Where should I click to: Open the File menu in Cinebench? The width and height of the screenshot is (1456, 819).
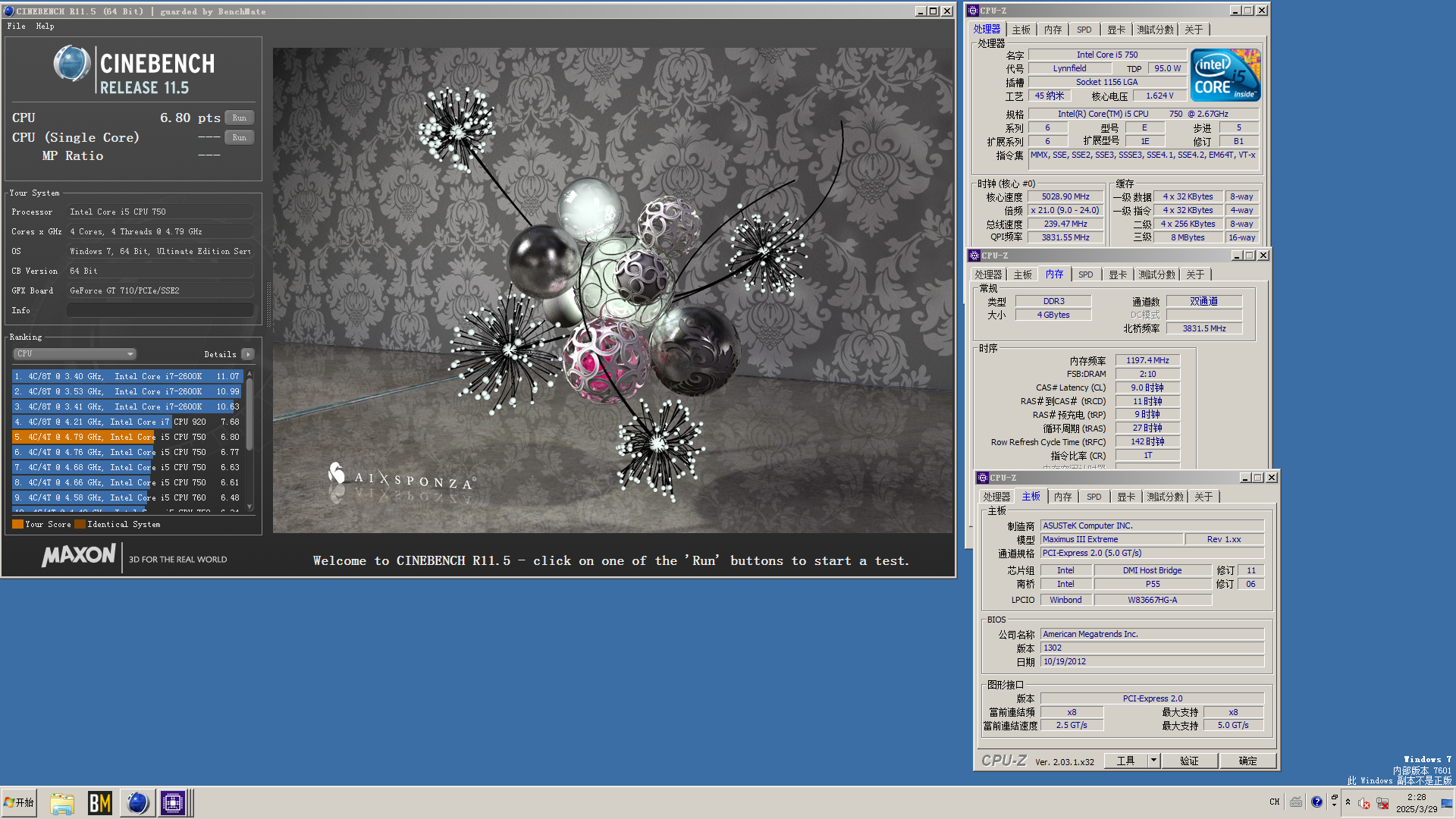[x=17, y=26]
